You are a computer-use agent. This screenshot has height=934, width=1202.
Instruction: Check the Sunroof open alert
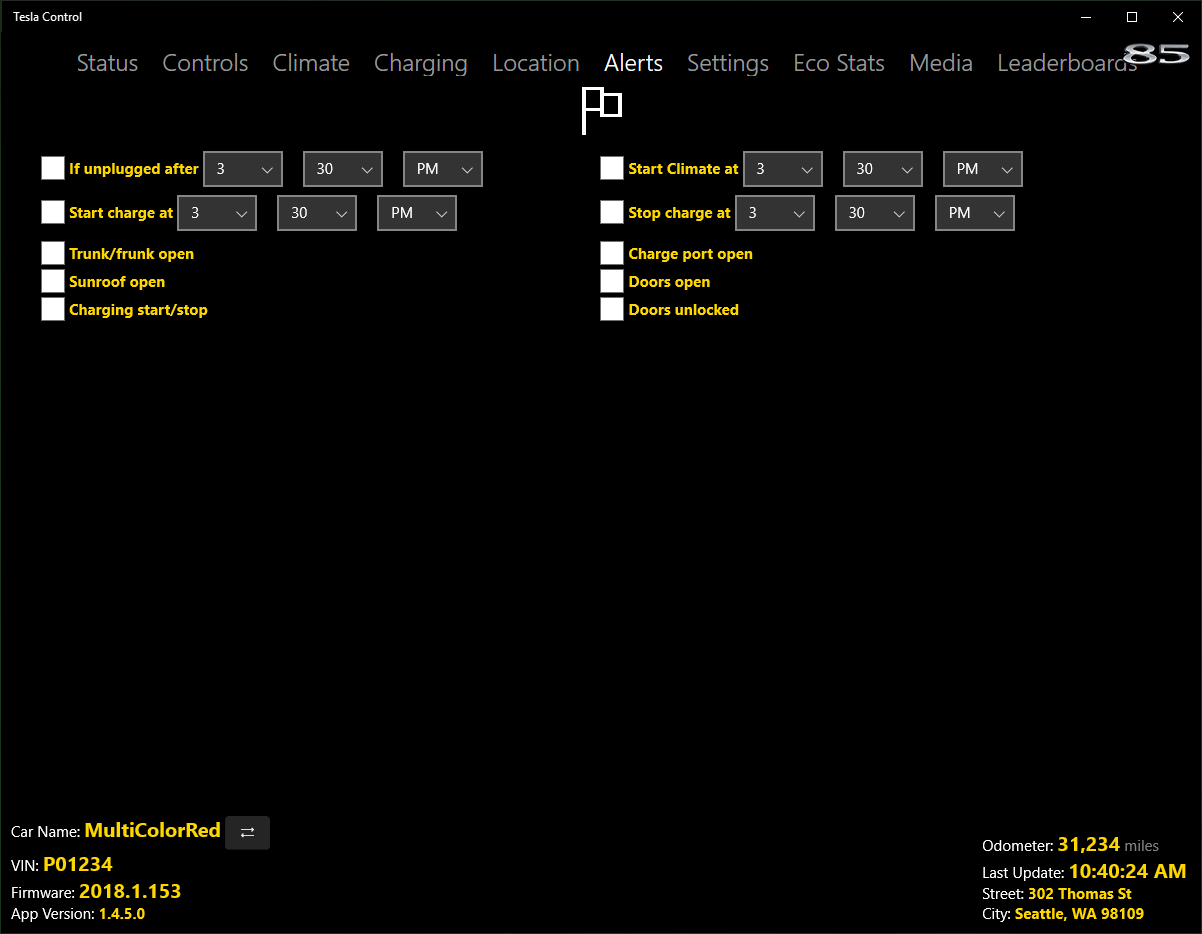(x=53, y=281)
